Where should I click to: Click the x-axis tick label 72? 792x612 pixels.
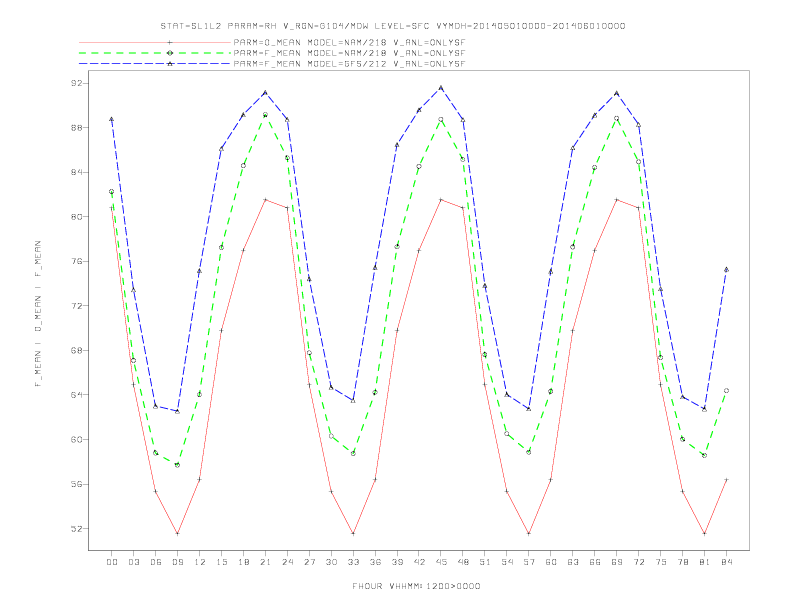coord(638,562)
